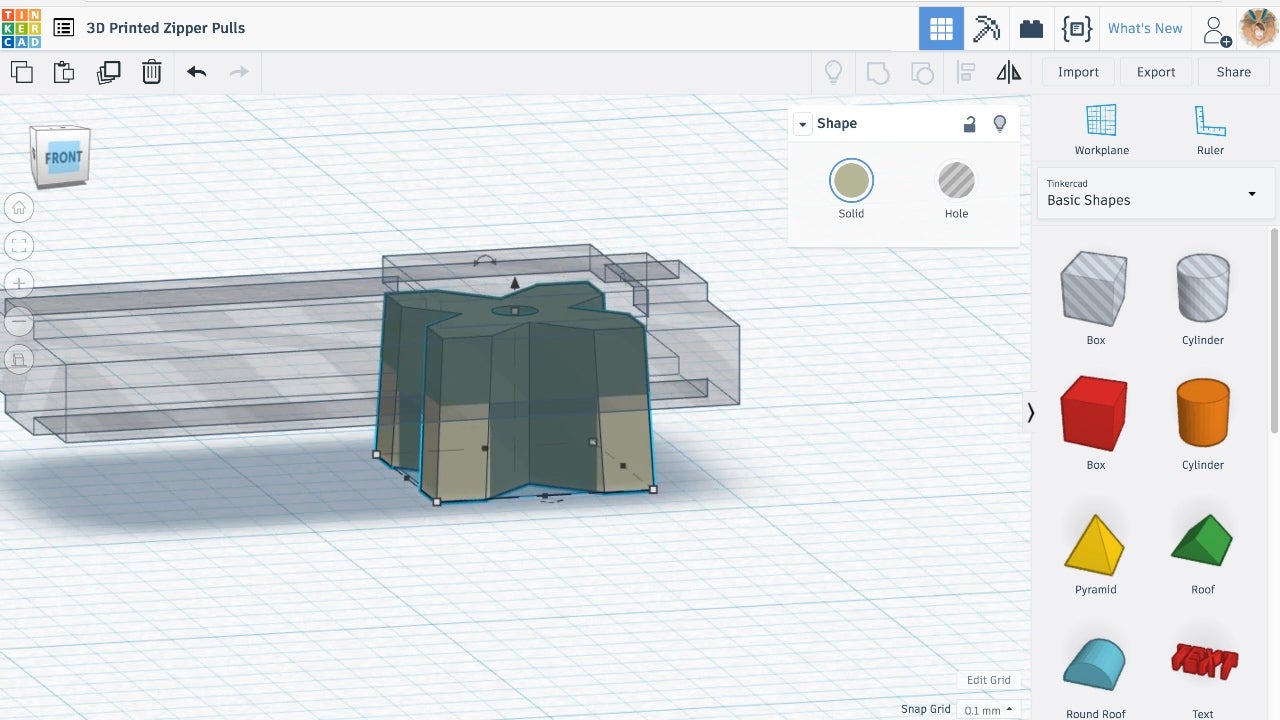Switch to the 3D design grid view

(x=941, y=28)
